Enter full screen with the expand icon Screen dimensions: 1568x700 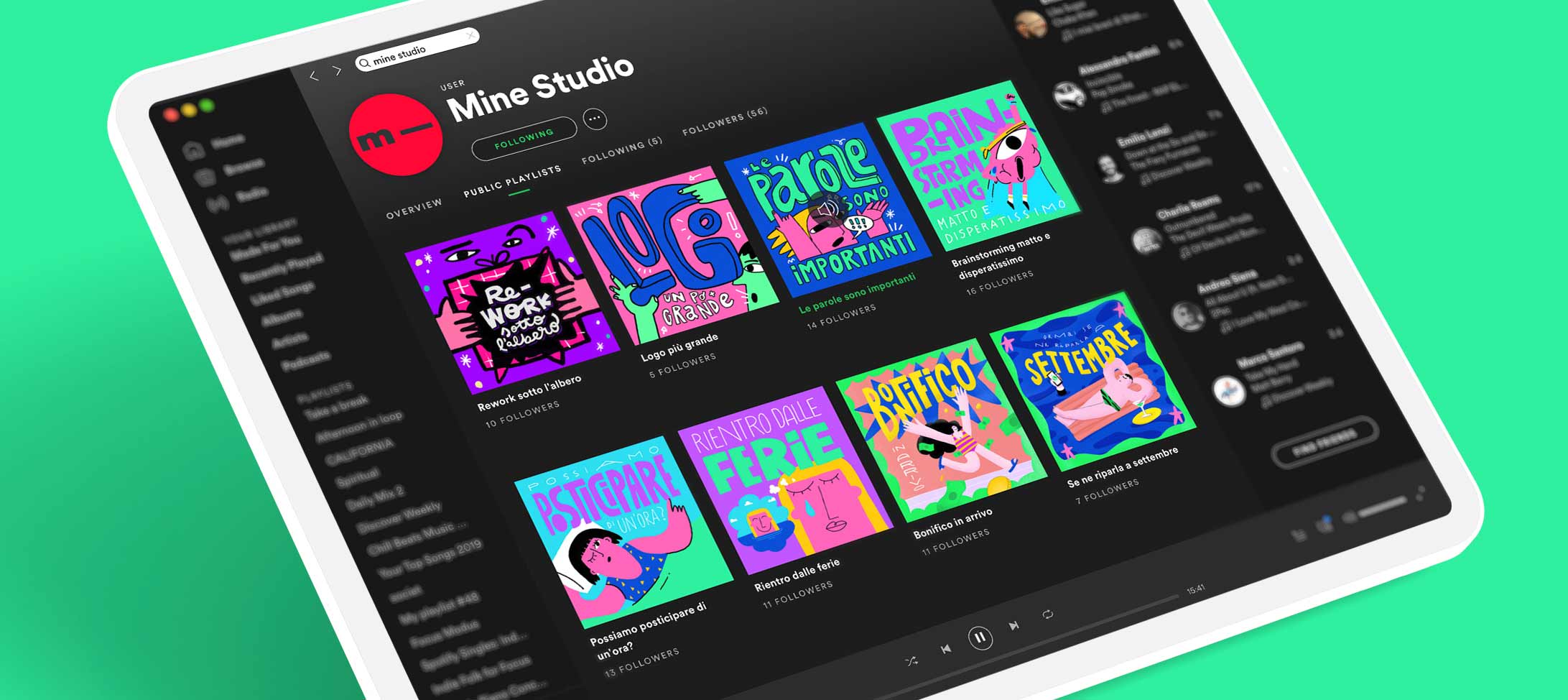1421,494
